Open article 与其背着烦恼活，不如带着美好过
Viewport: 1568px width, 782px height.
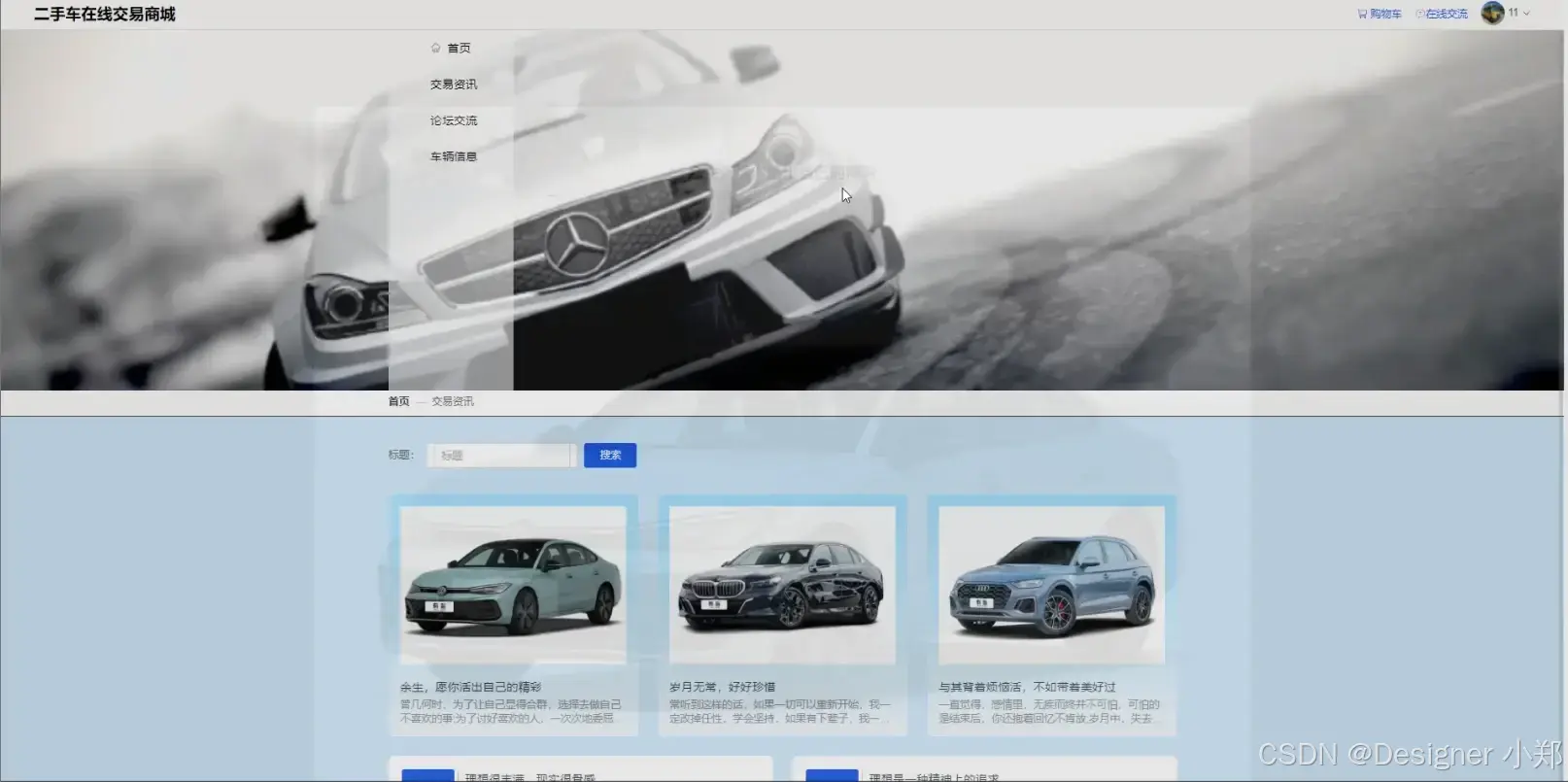[x=1027, y=687]
